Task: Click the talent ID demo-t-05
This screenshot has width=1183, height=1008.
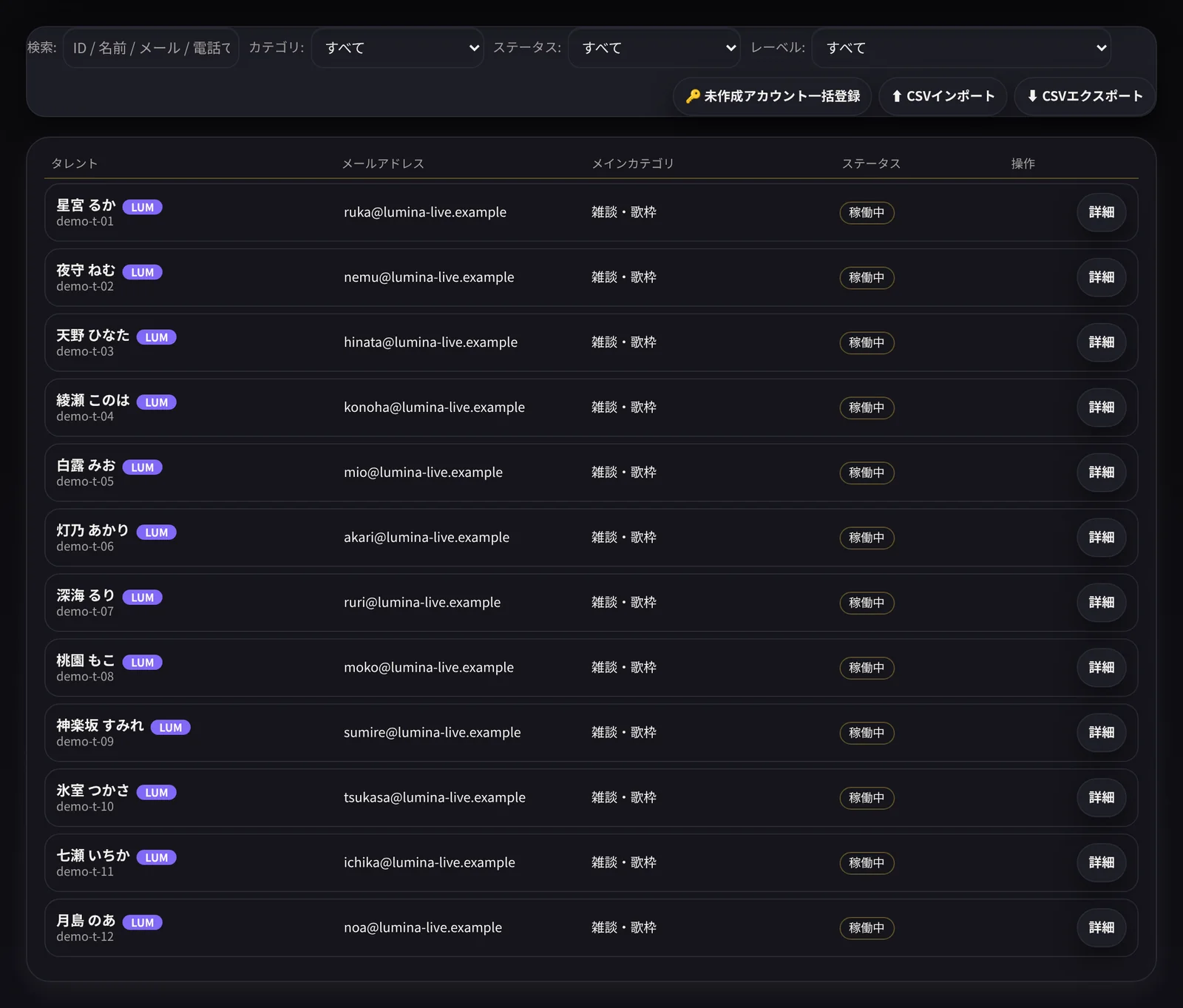Action: [85, 481]
